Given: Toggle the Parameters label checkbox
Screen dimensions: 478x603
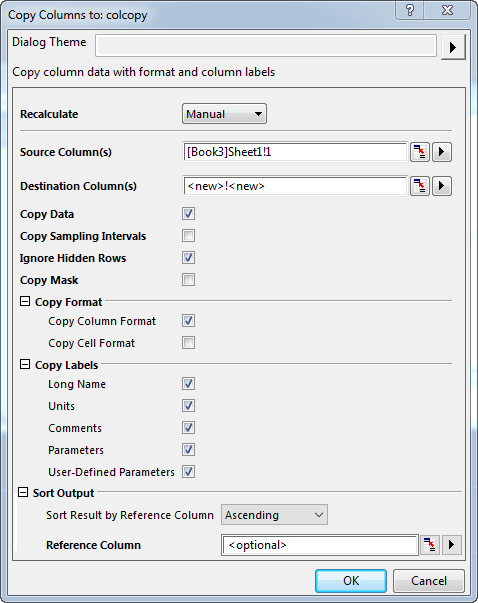Looking at the screenshot, I should (x=188, y=450).
